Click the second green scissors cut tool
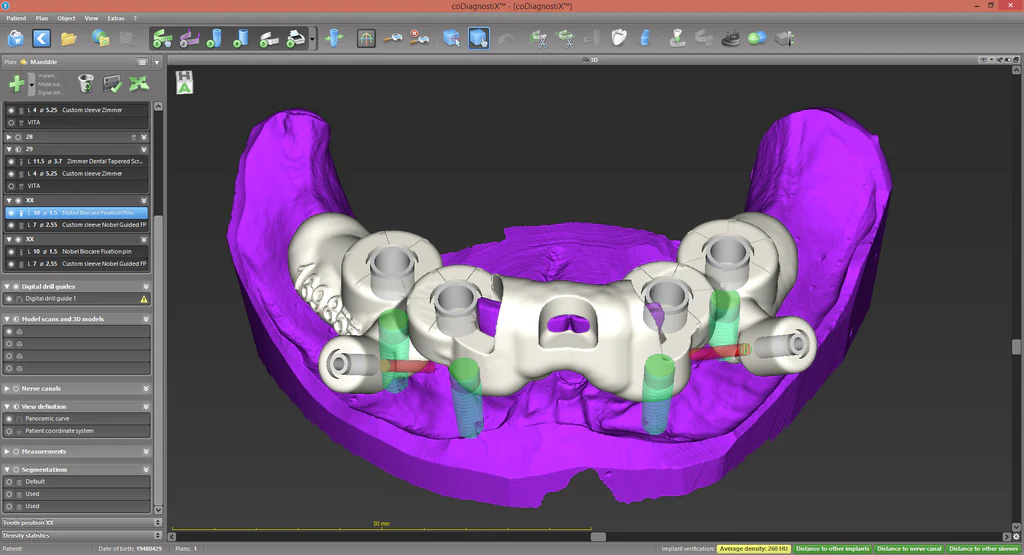Screen dimensions: 1024x555 pyautogui.click(x=564, y=39)
